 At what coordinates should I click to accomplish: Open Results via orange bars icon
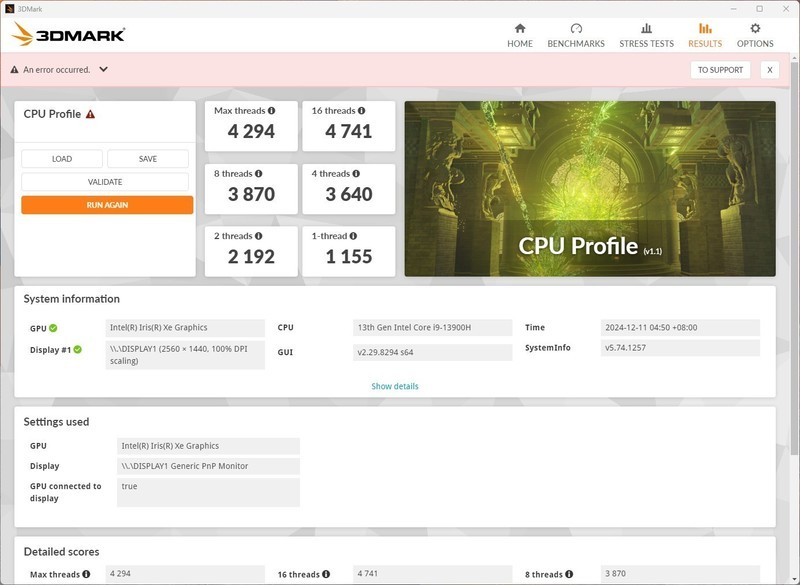pos(705,28)
